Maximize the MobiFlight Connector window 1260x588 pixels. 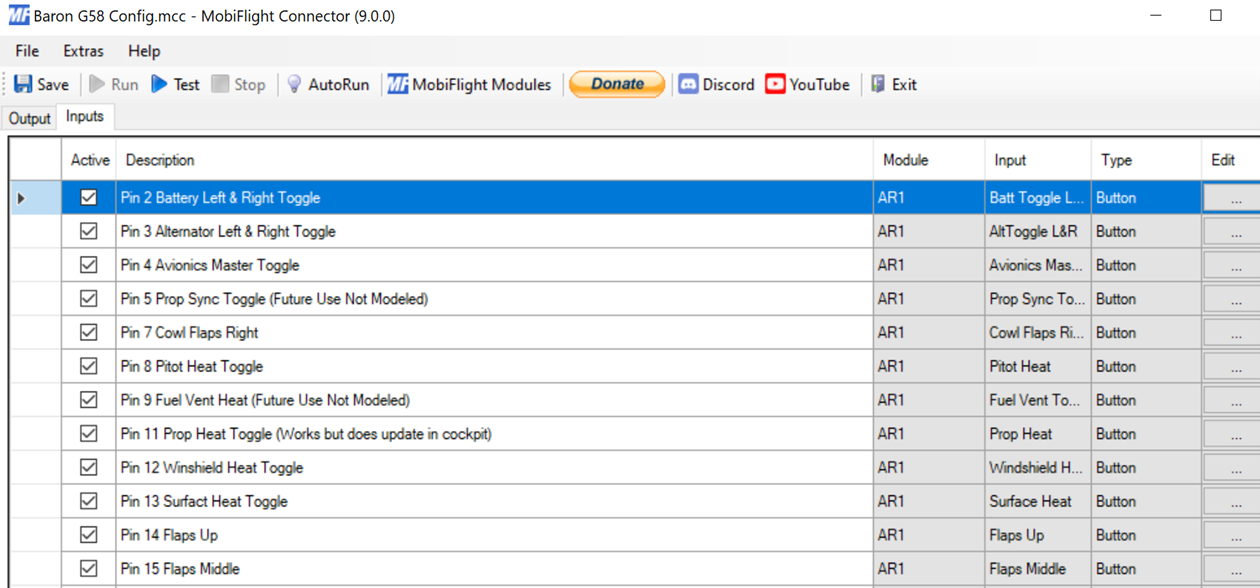(x=1216, y=15)
